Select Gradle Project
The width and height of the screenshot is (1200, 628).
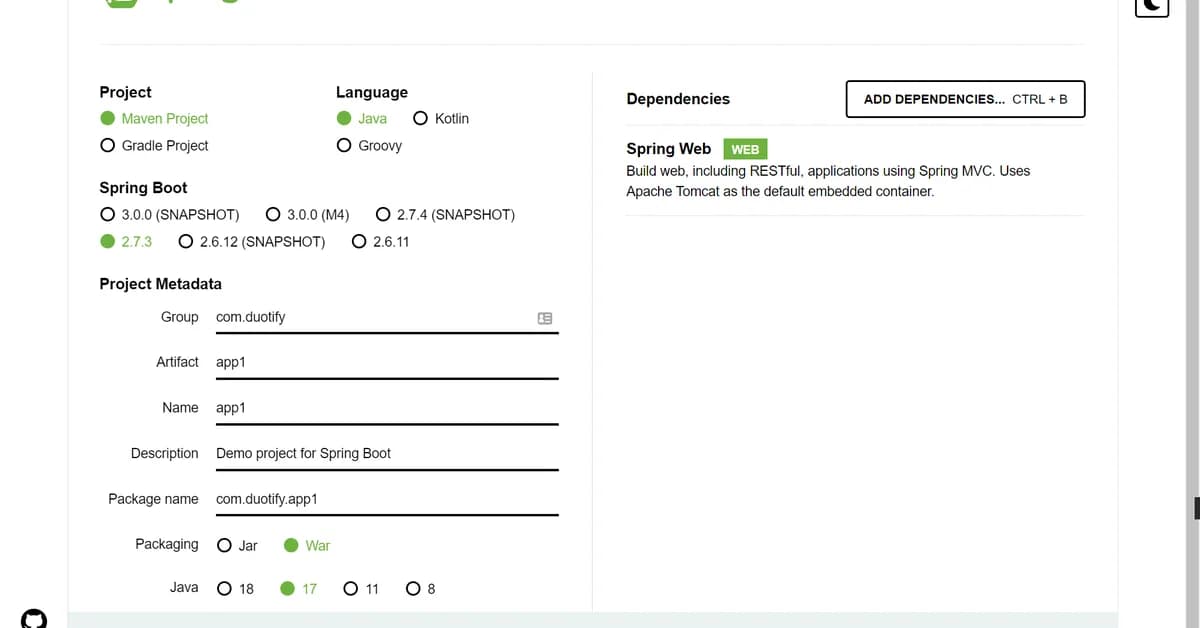pyautogui.click(x=107, y=145)
